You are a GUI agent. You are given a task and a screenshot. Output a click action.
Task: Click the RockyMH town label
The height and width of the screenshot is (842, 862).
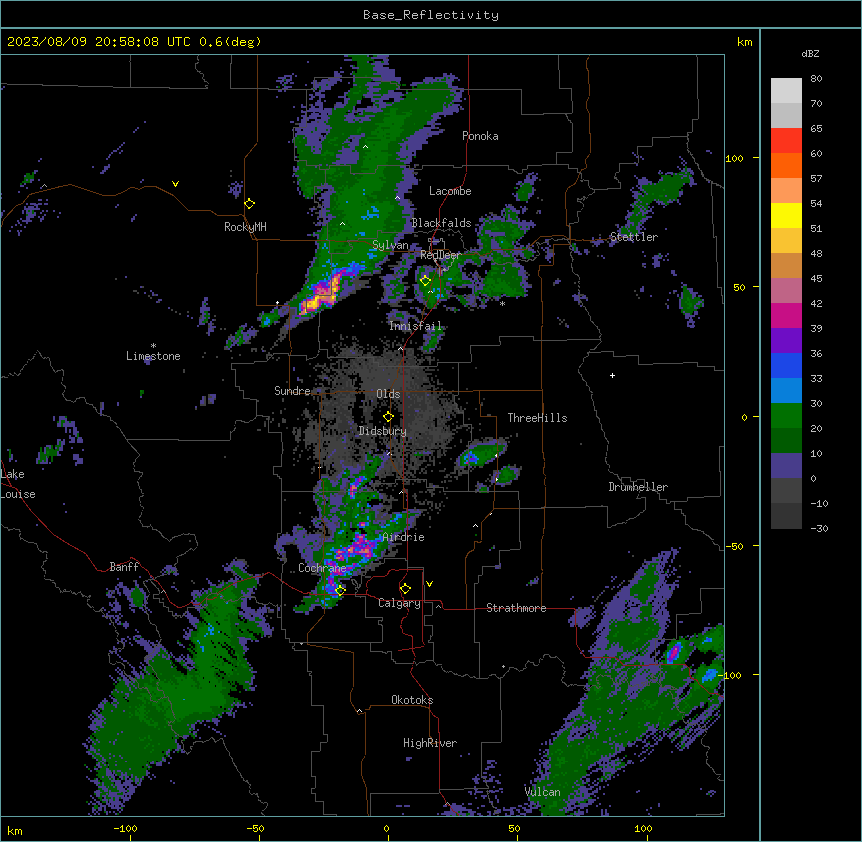(245, 227)
